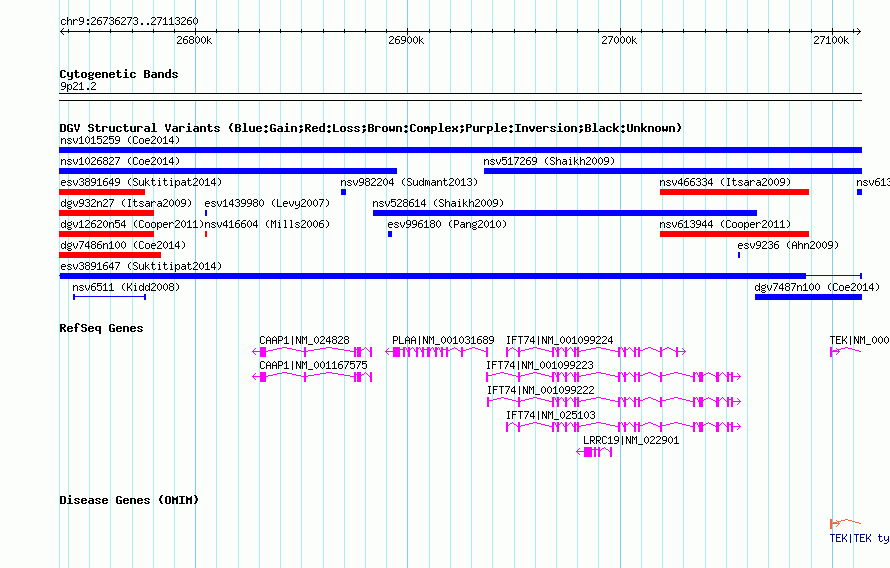Open the nsv517269 (Shaikh2009) variant label
The image size is (890, 568).
tap(549, 161)
